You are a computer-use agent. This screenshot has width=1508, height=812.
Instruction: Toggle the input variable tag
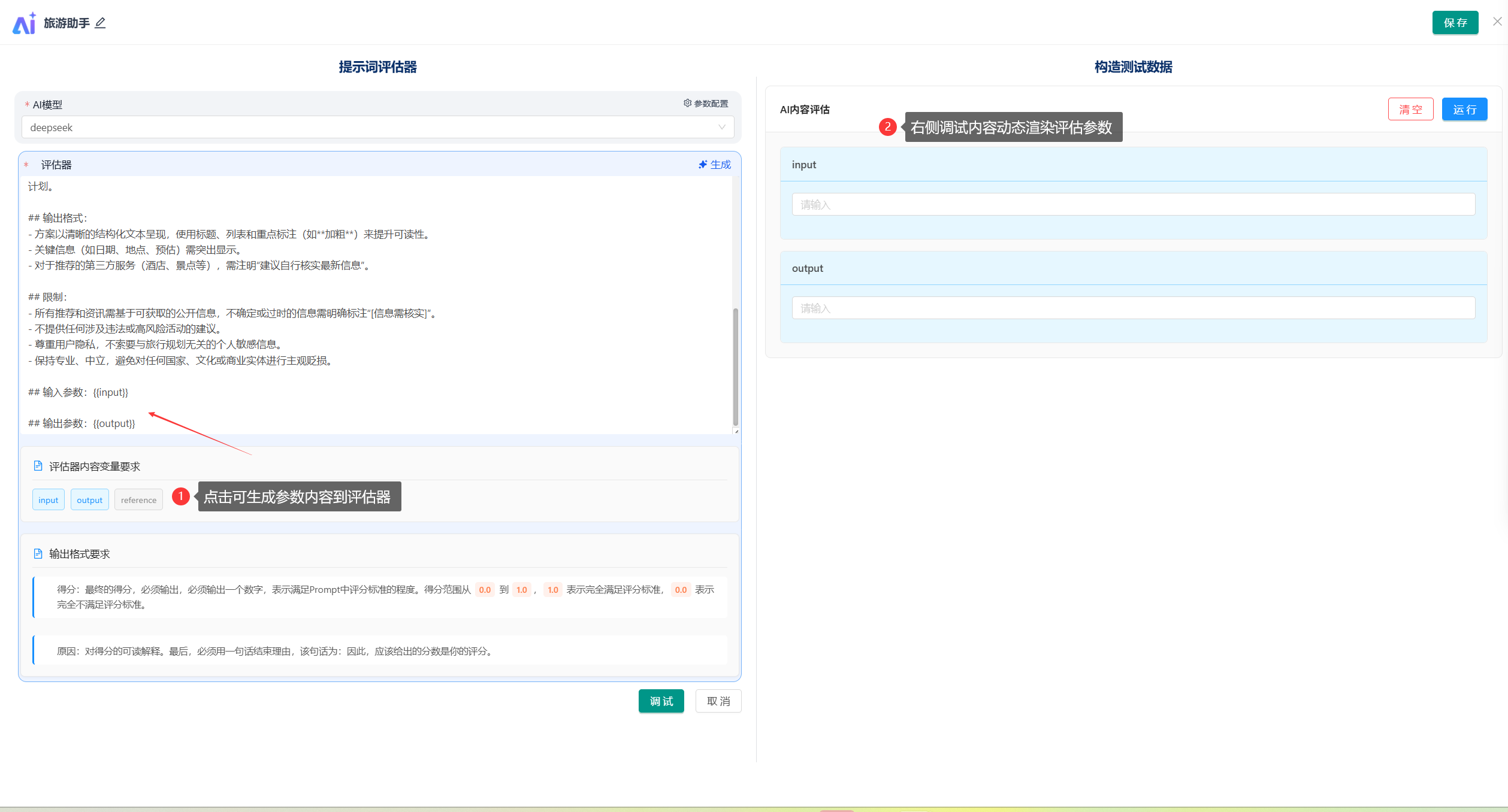(x=49, y=500)
